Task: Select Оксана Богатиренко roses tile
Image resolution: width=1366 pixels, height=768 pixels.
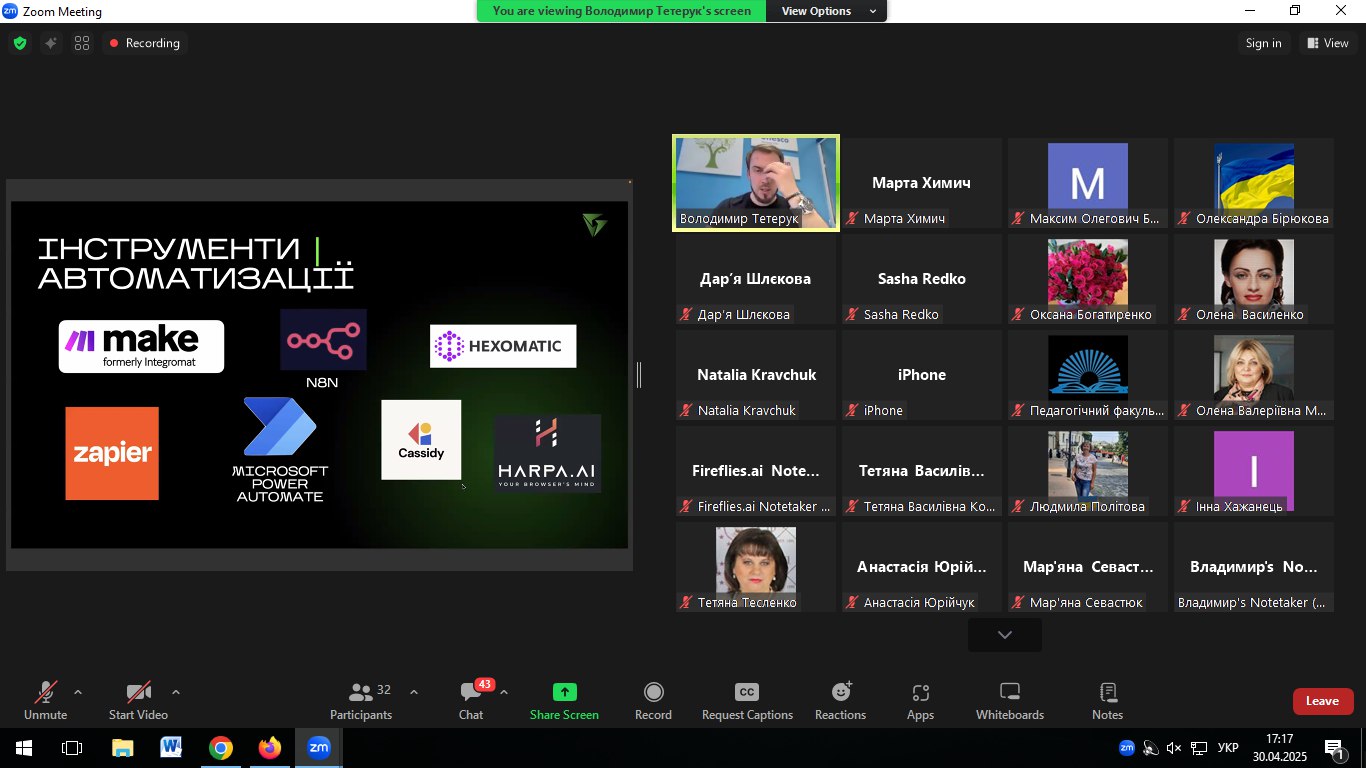Action: click(x=1088, y=279)
